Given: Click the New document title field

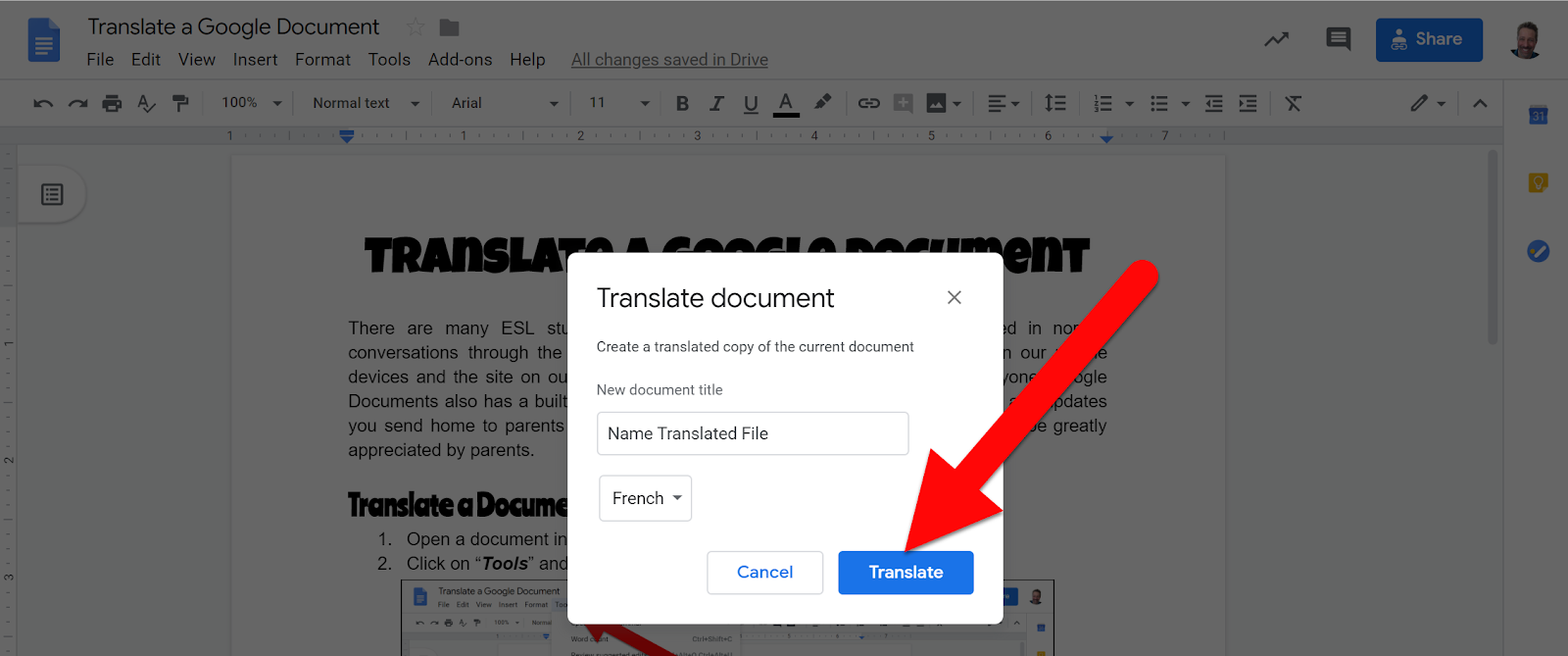Looking at the screenshot, I should pyautogui.click(x=753, y=433).
